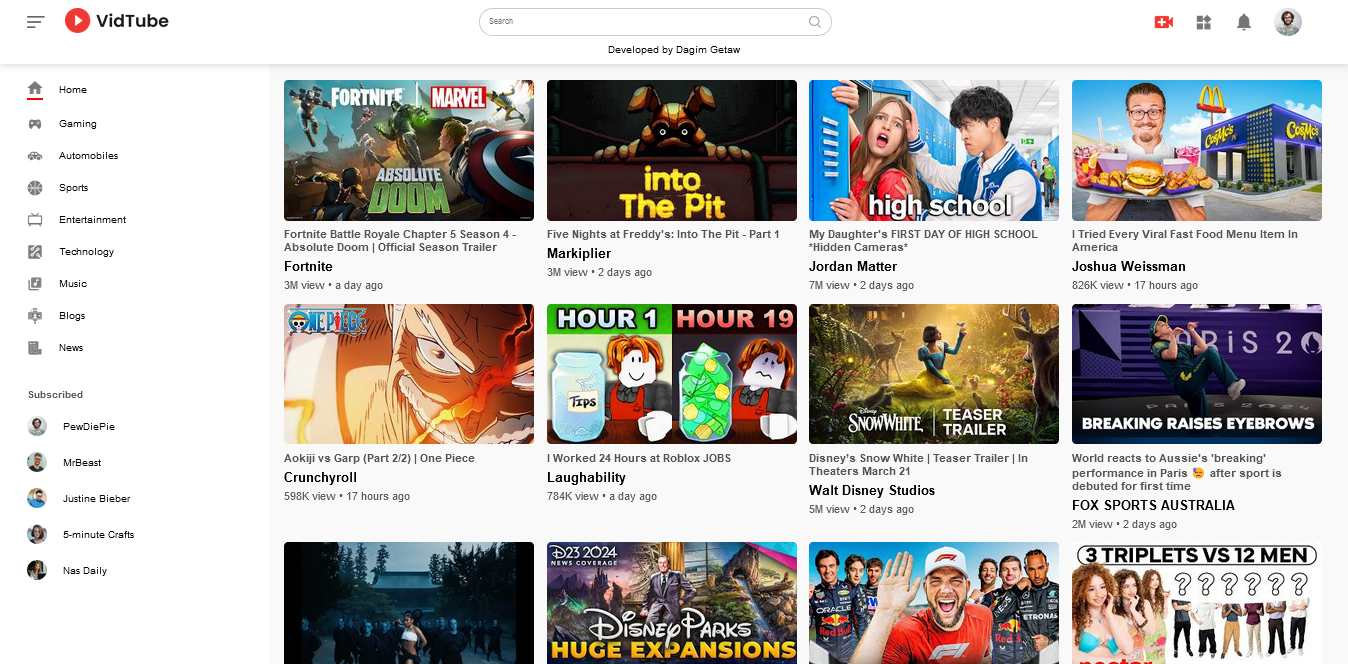Open the Nas Daily subscription
Viewport: 1348px width, 664px height.
(85, 570)
